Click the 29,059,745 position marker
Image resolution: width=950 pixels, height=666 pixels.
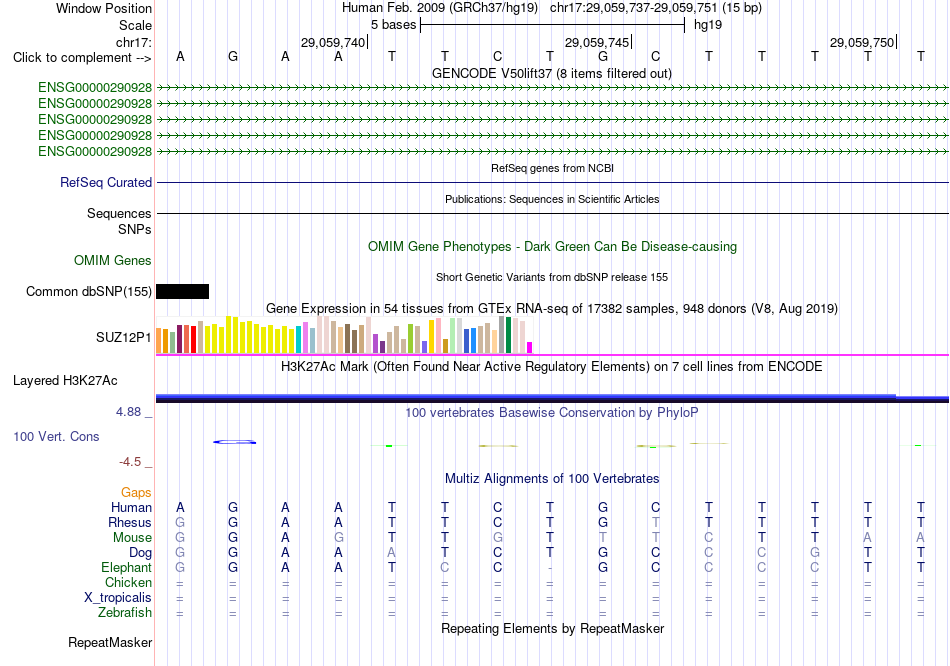pyautogui.click(x=597, y=42)
